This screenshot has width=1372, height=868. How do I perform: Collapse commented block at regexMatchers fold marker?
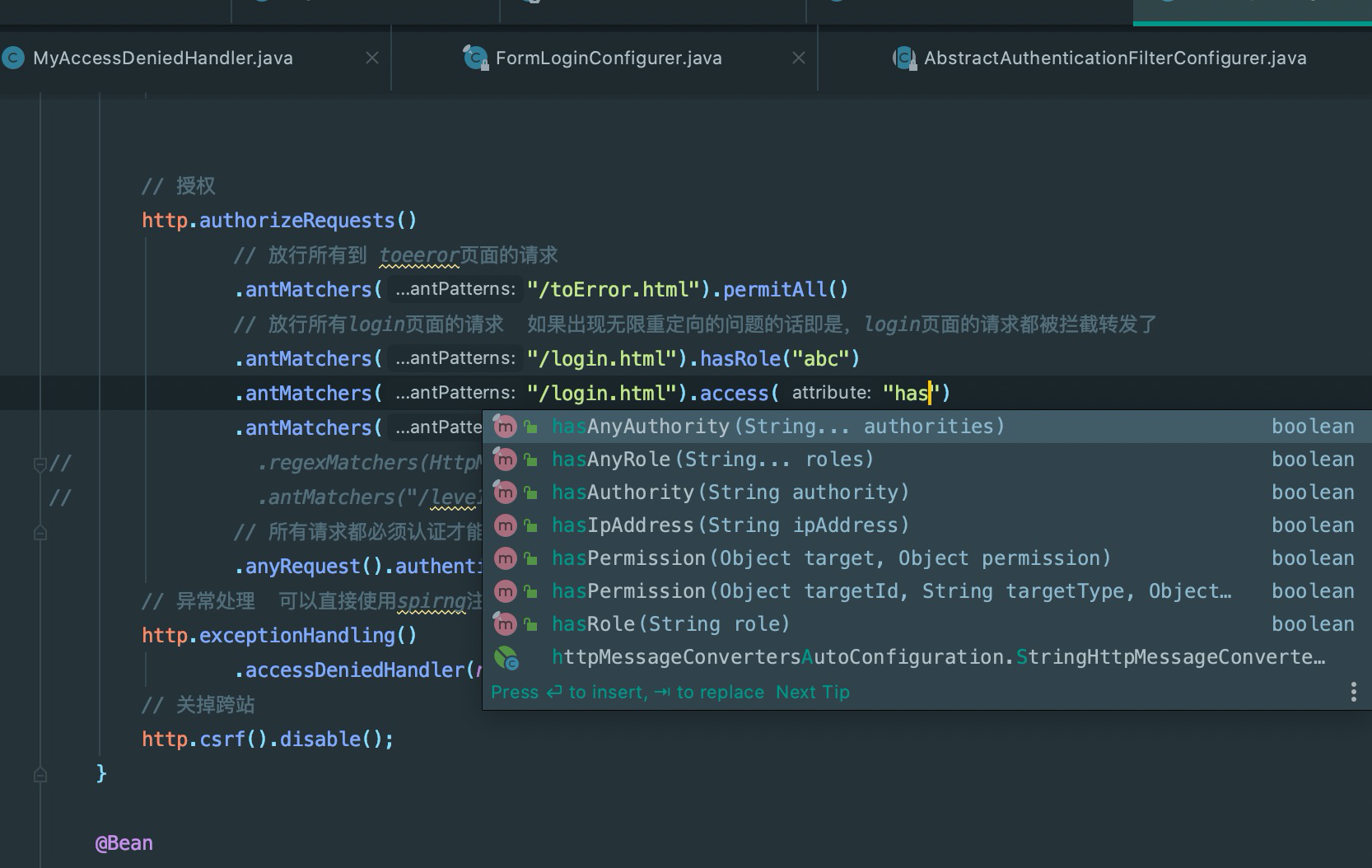click(40, 464)
